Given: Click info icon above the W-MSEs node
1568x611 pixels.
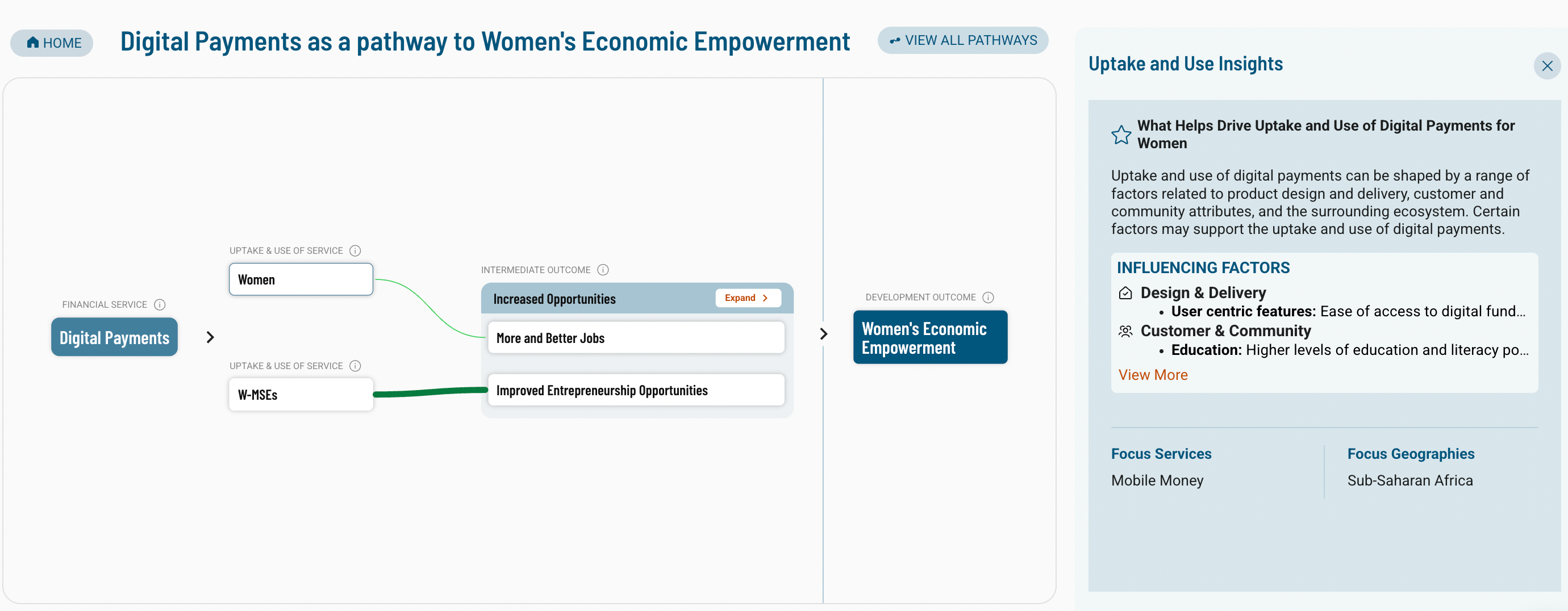Looking at the screenshot, I should tap(356, 366).
